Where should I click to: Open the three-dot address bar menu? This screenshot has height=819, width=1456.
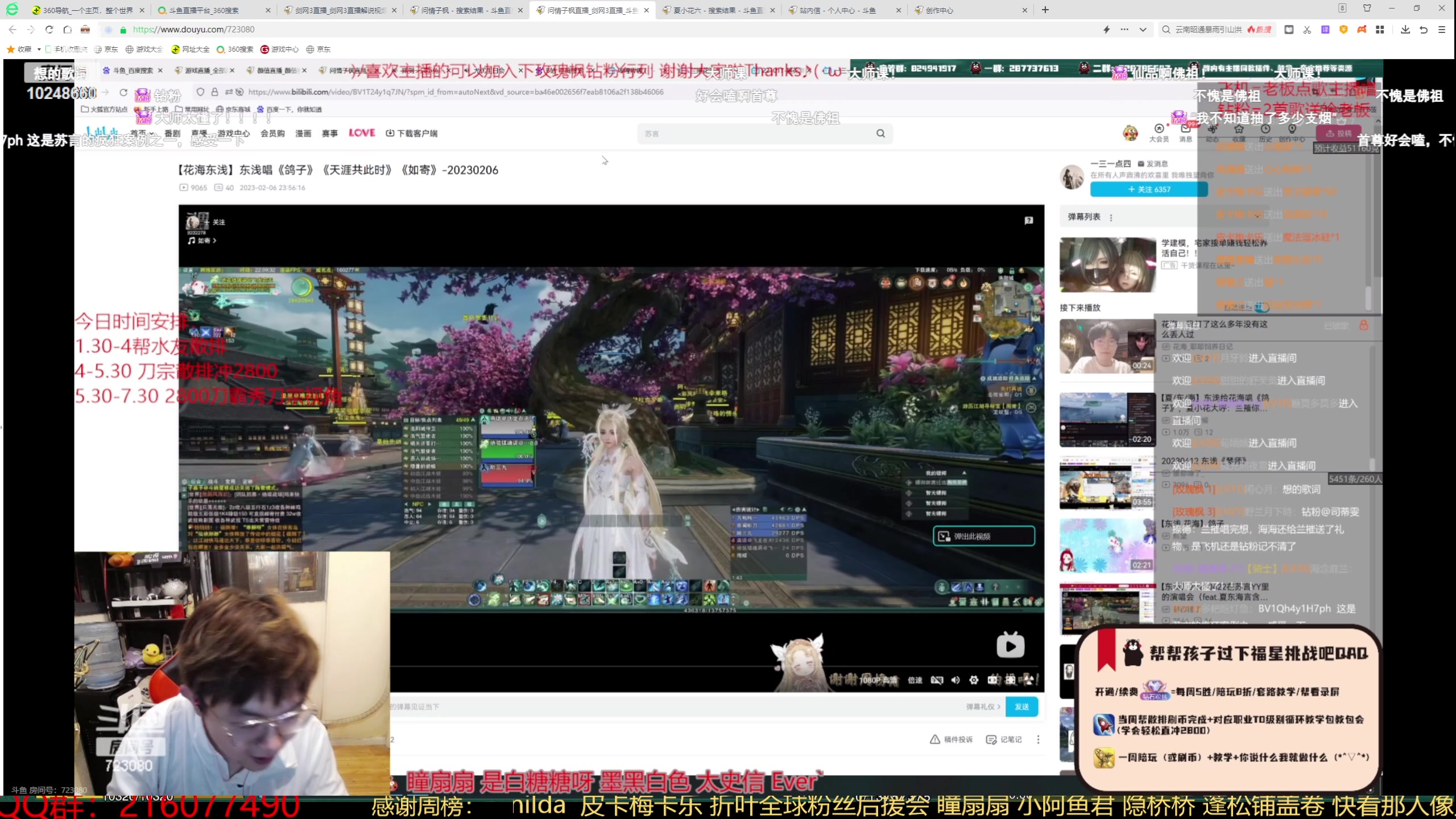1124,30
